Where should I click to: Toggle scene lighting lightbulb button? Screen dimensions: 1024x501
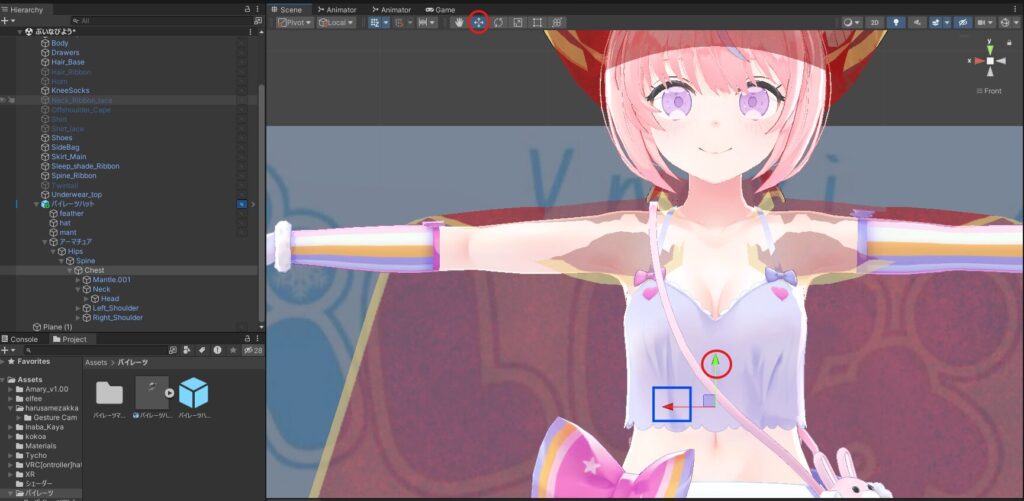[896, 22]
